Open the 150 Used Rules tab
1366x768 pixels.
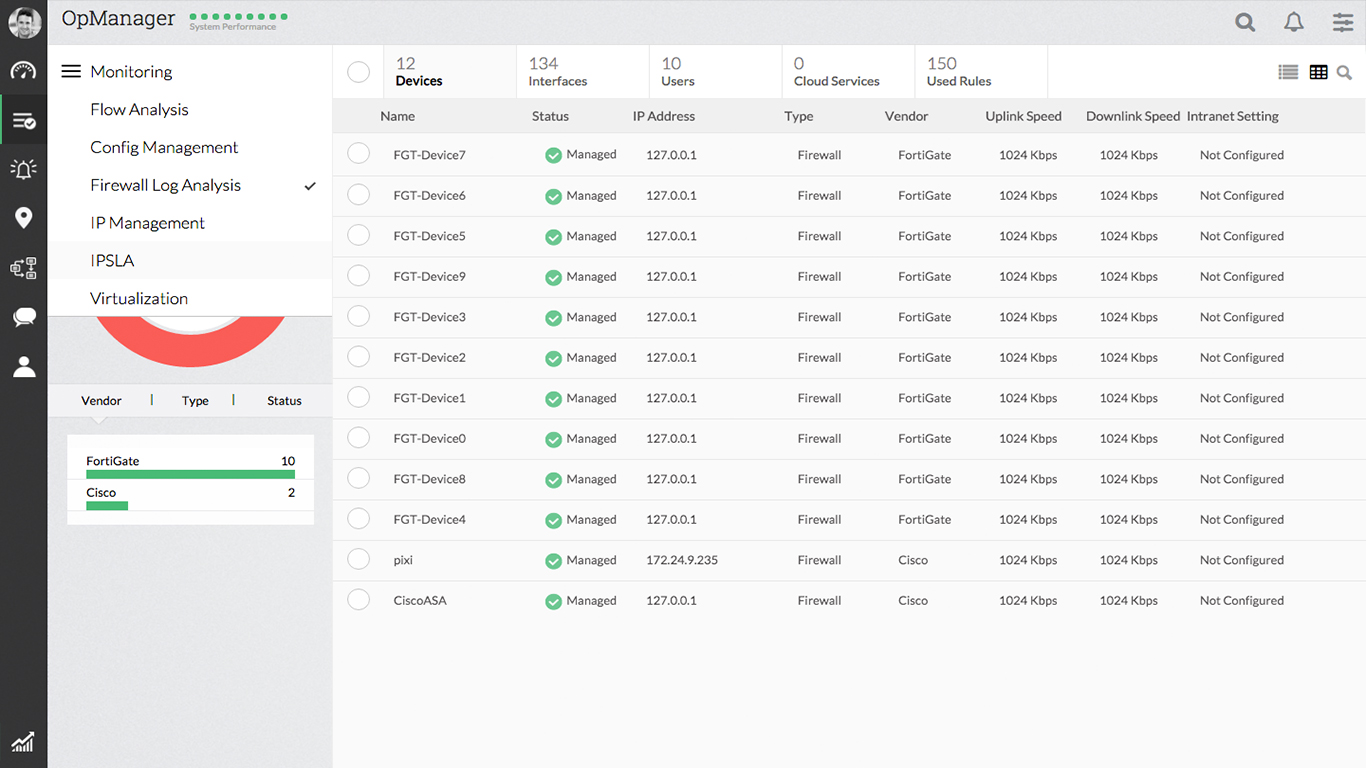click(x=981, y=72)
